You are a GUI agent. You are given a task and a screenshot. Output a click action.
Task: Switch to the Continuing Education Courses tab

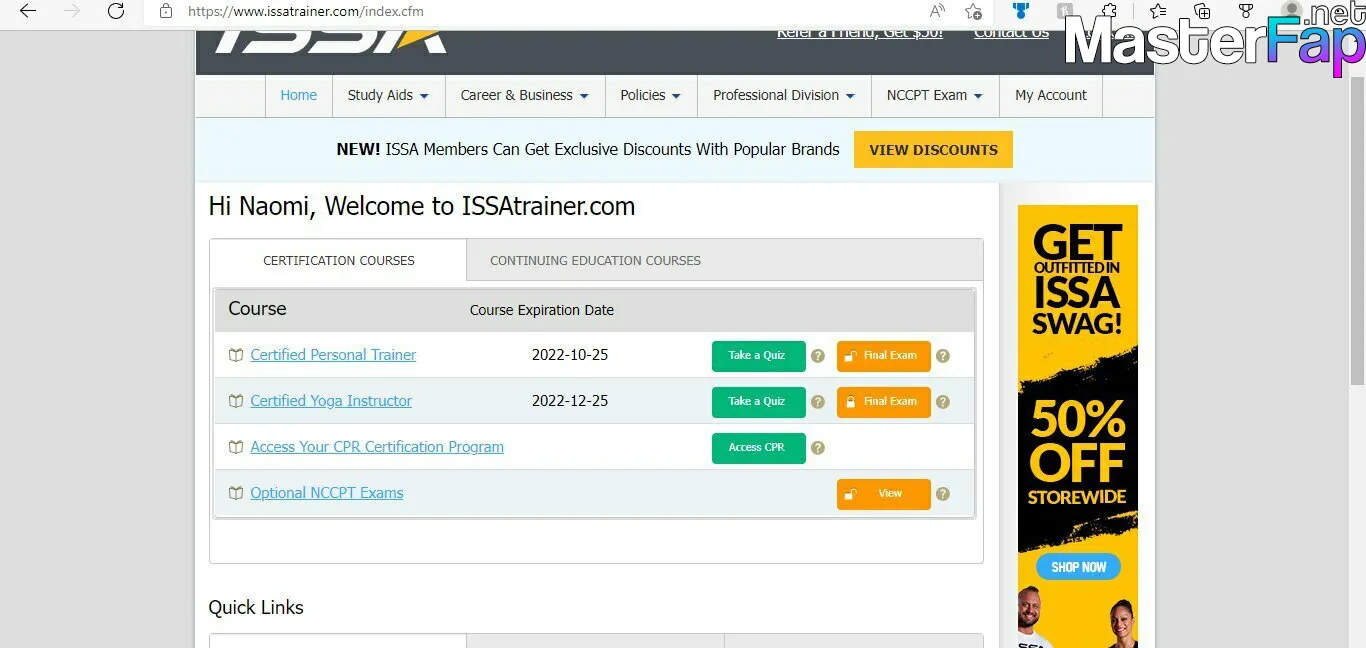[x=596, y=260]
